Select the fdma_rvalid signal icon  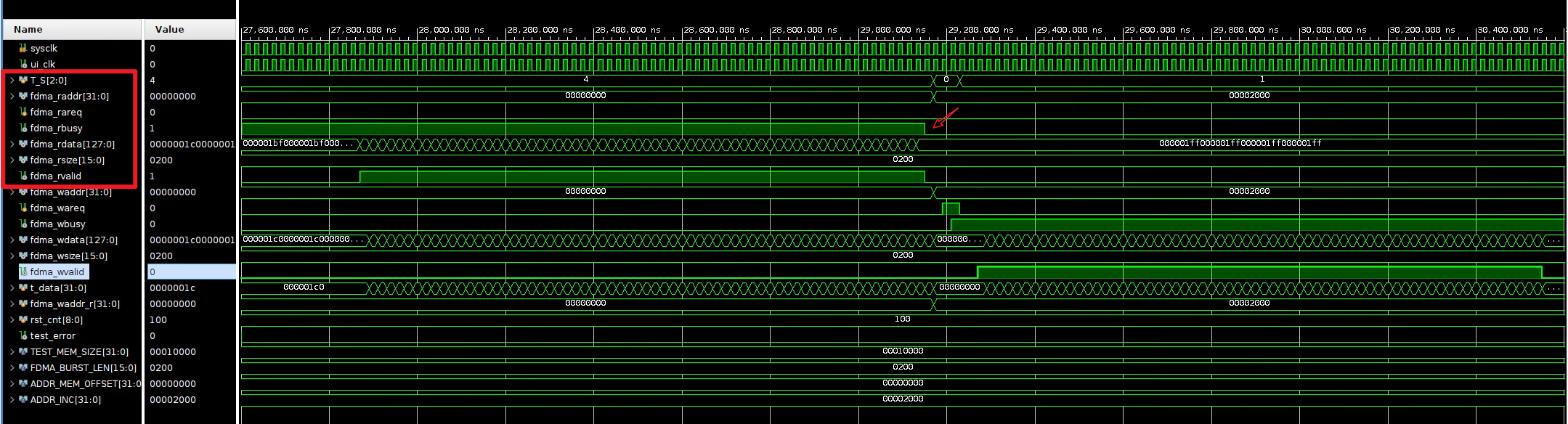tap(23, 176)
